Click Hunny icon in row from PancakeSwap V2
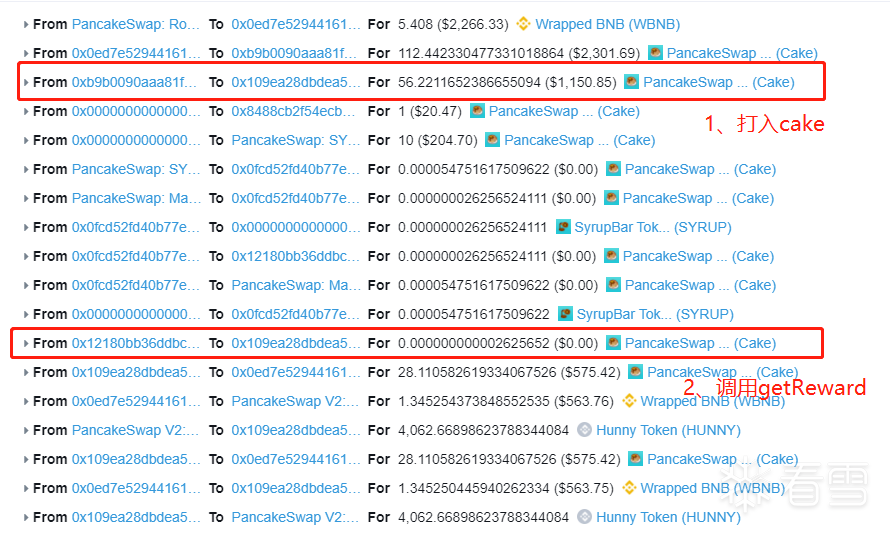890x537 pixels. 585,430
